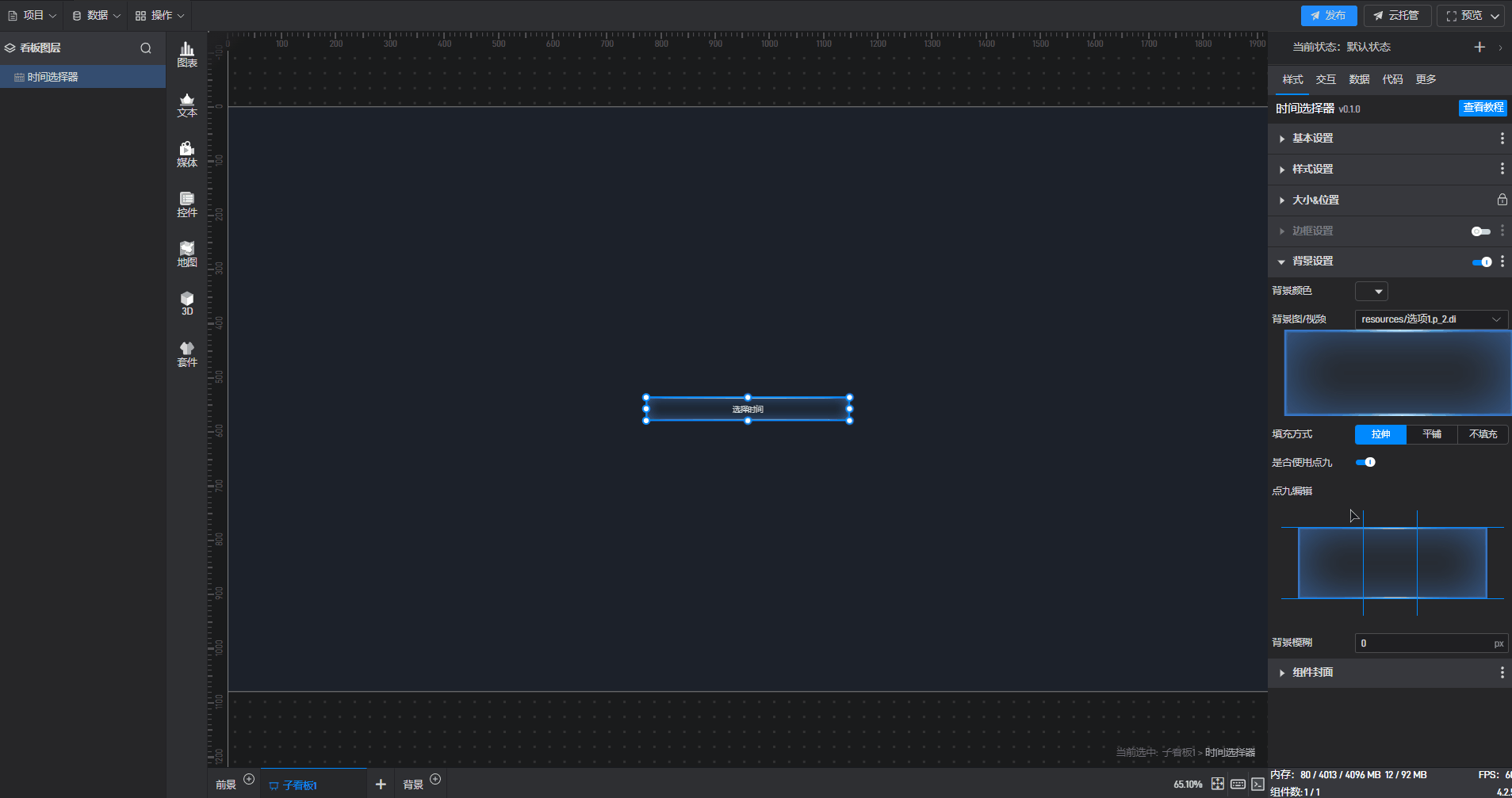Open the 3D component category
The image size is (1512, 798).
[x=187, y=304]
